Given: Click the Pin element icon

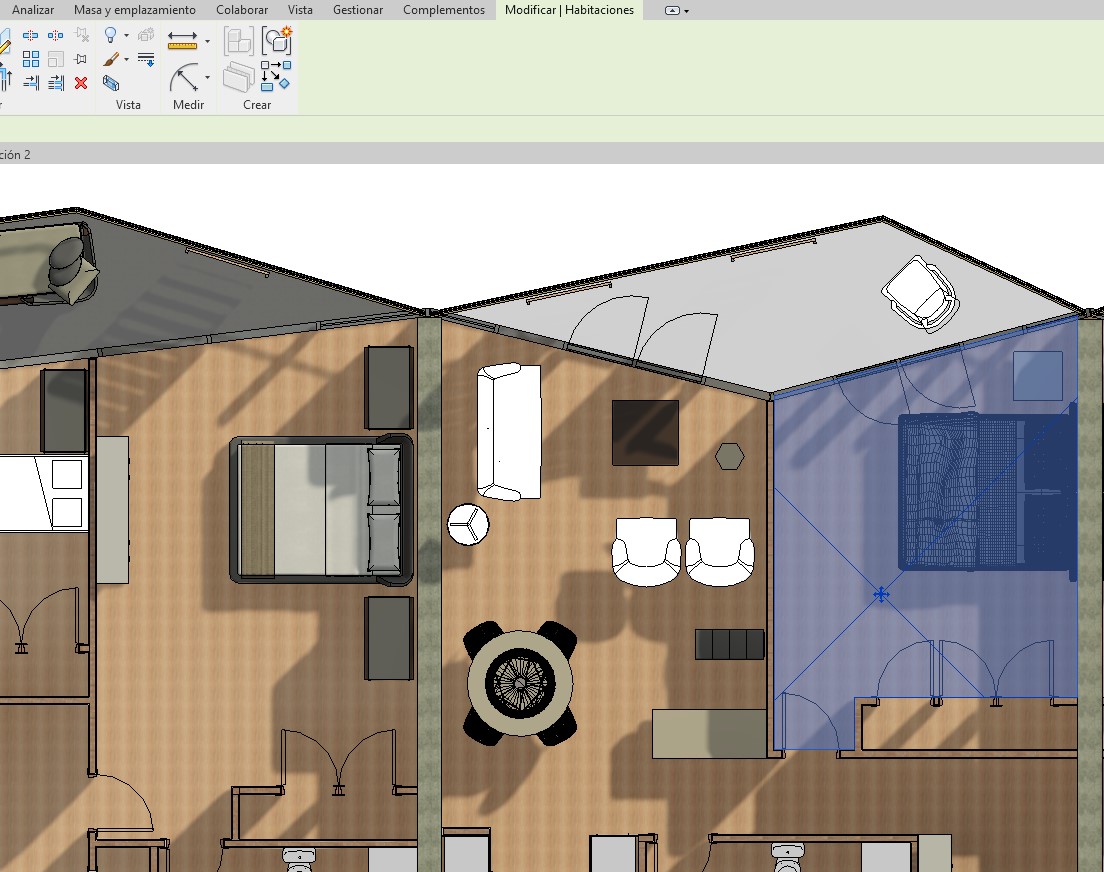Looking at the screenshot, I should pos(81,59).
